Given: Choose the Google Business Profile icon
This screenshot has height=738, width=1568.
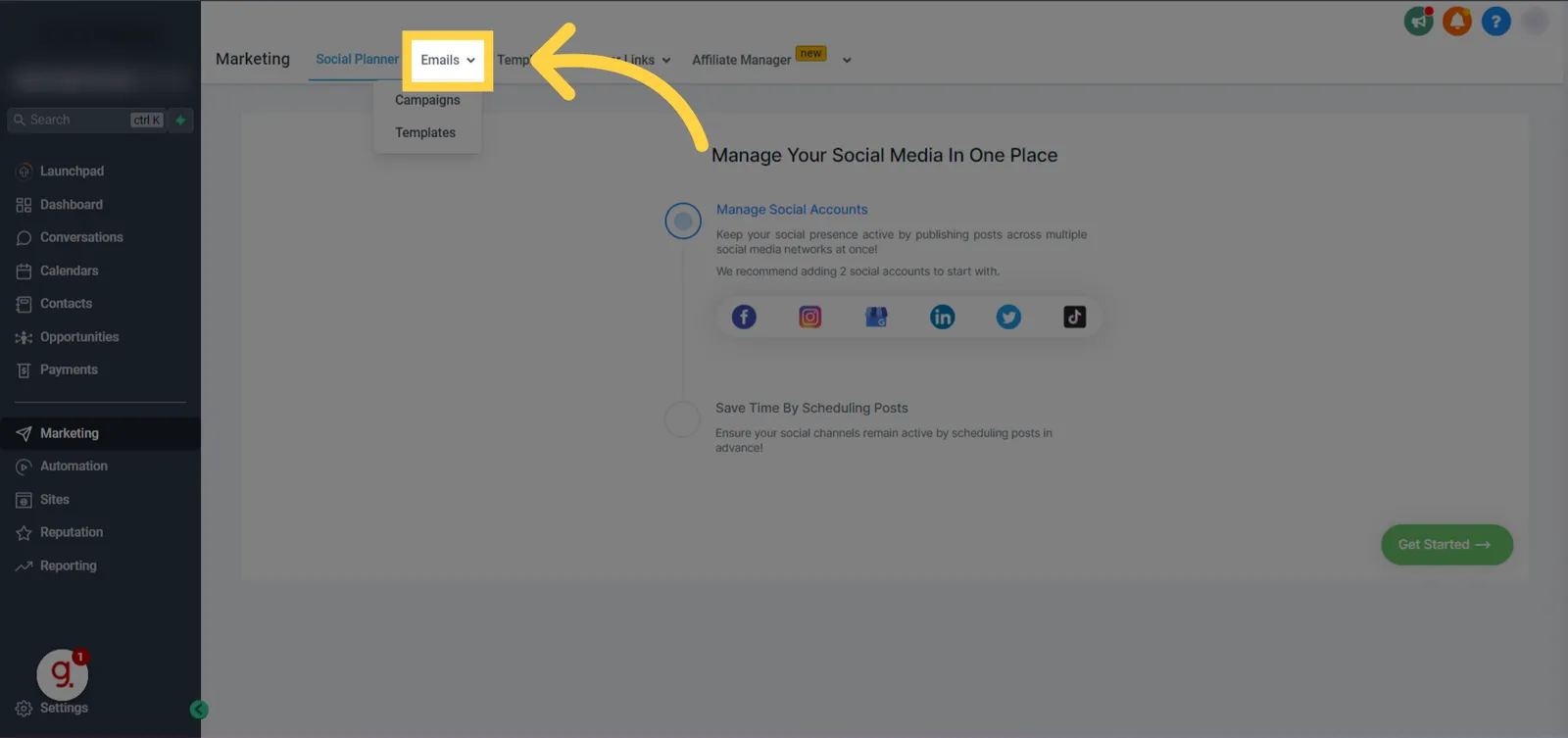Looking at the screenshot, I should (876, 317).
